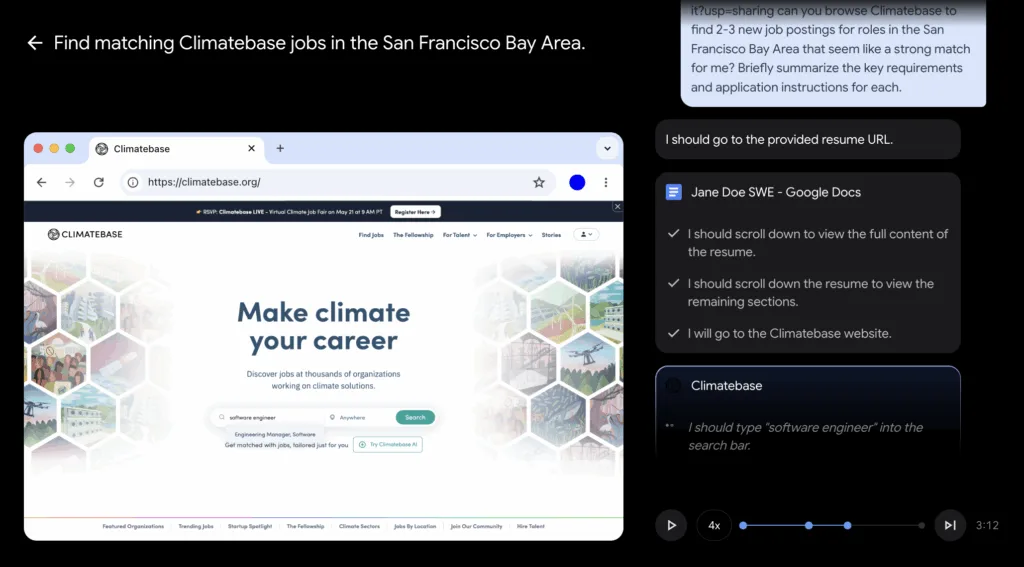Click the third timeline marker dot
The width and height of the screenshot is (1024, 567).
coord(847,525)
